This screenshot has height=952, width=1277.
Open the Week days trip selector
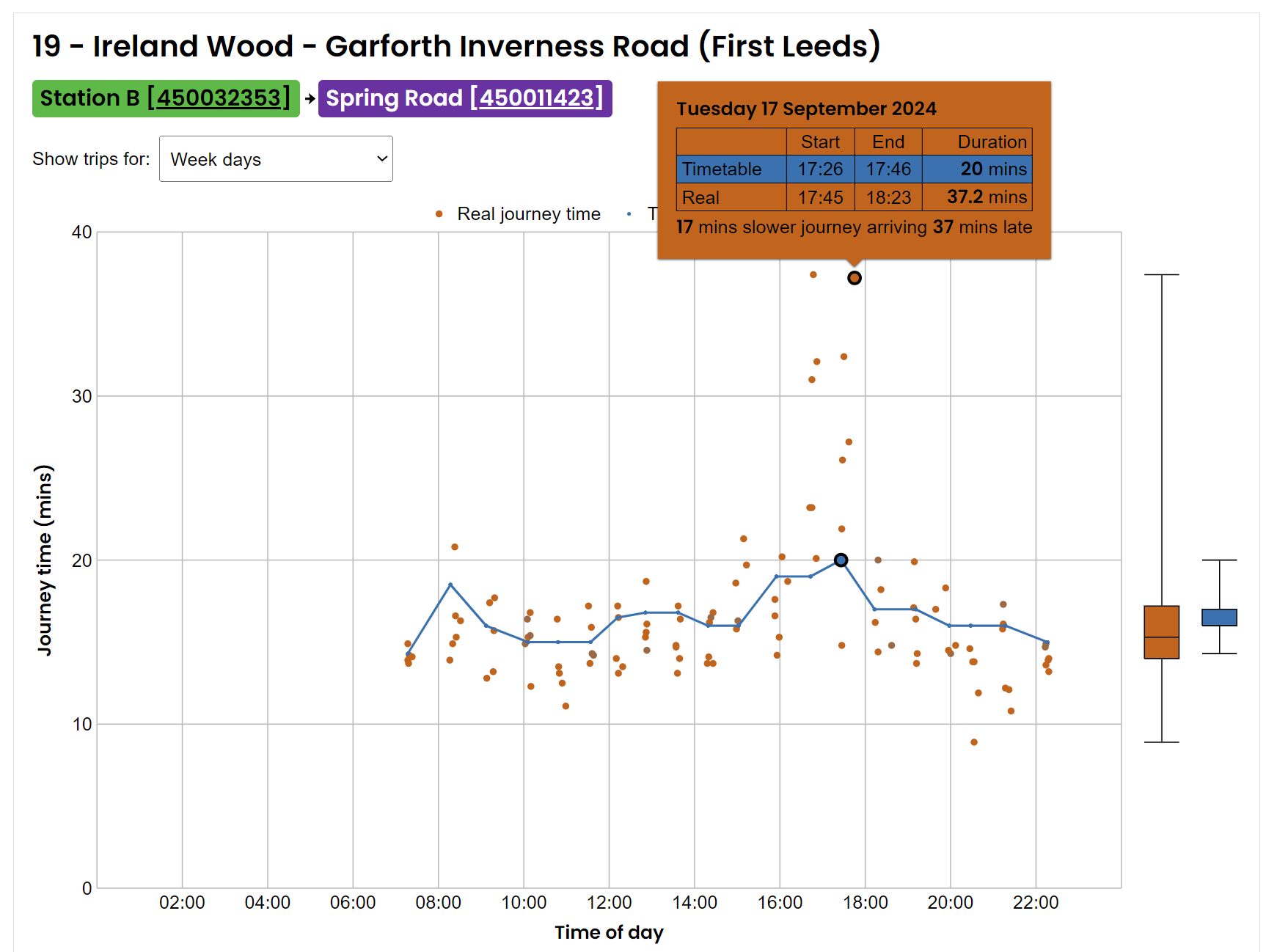(275, 159)
